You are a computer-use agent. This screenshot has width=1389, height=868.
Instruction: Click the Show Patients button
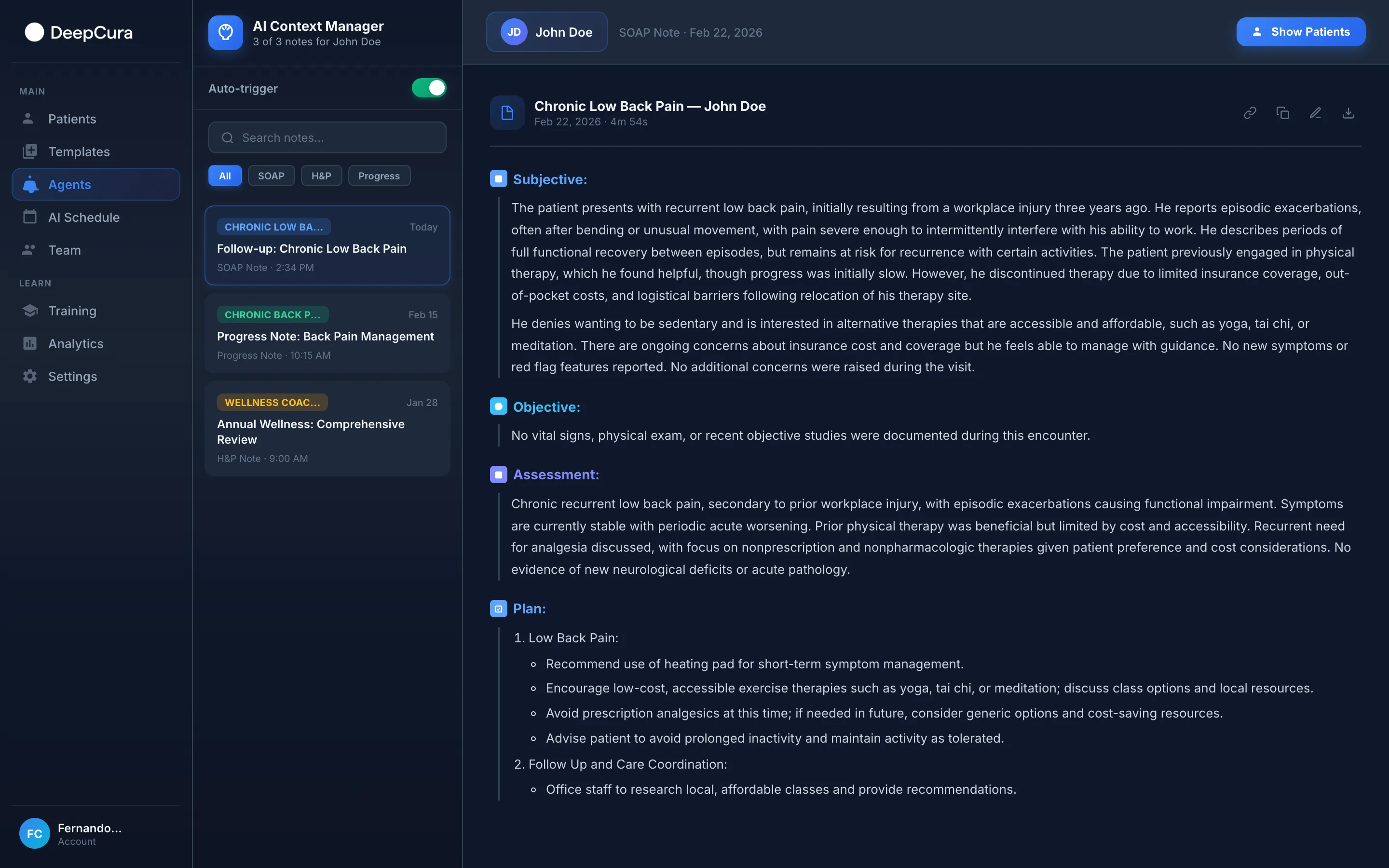[x=1300, y=31]
